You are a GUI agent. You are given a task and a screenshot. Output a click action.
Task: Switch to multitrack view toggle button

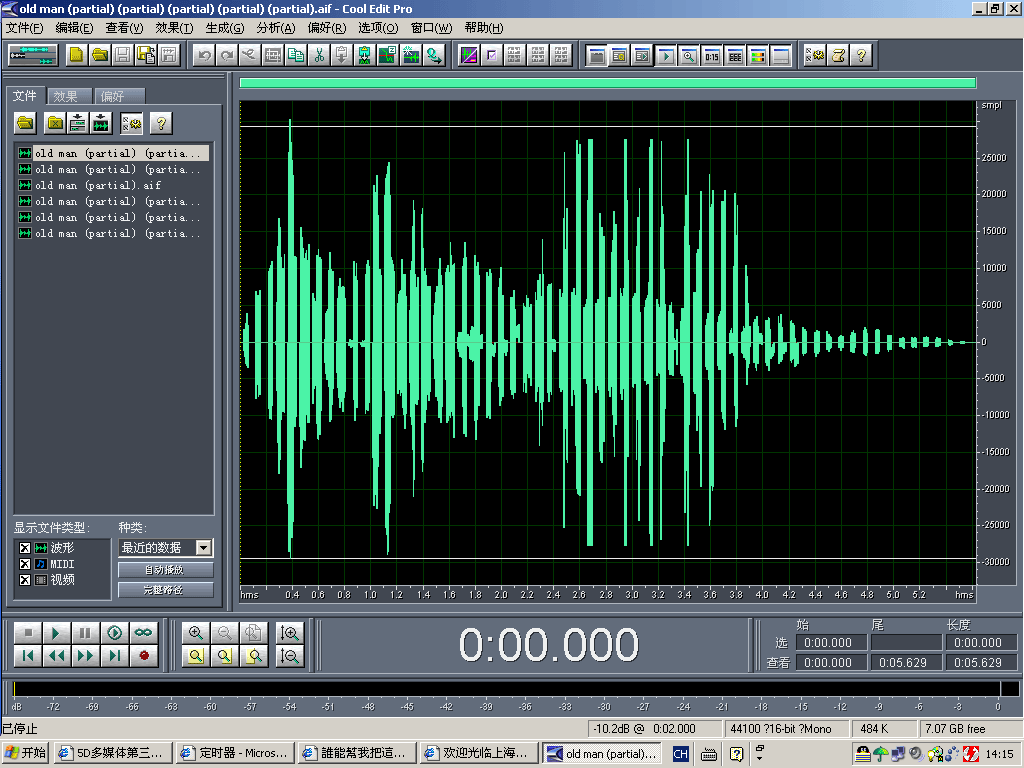click(x=33, y=56)
